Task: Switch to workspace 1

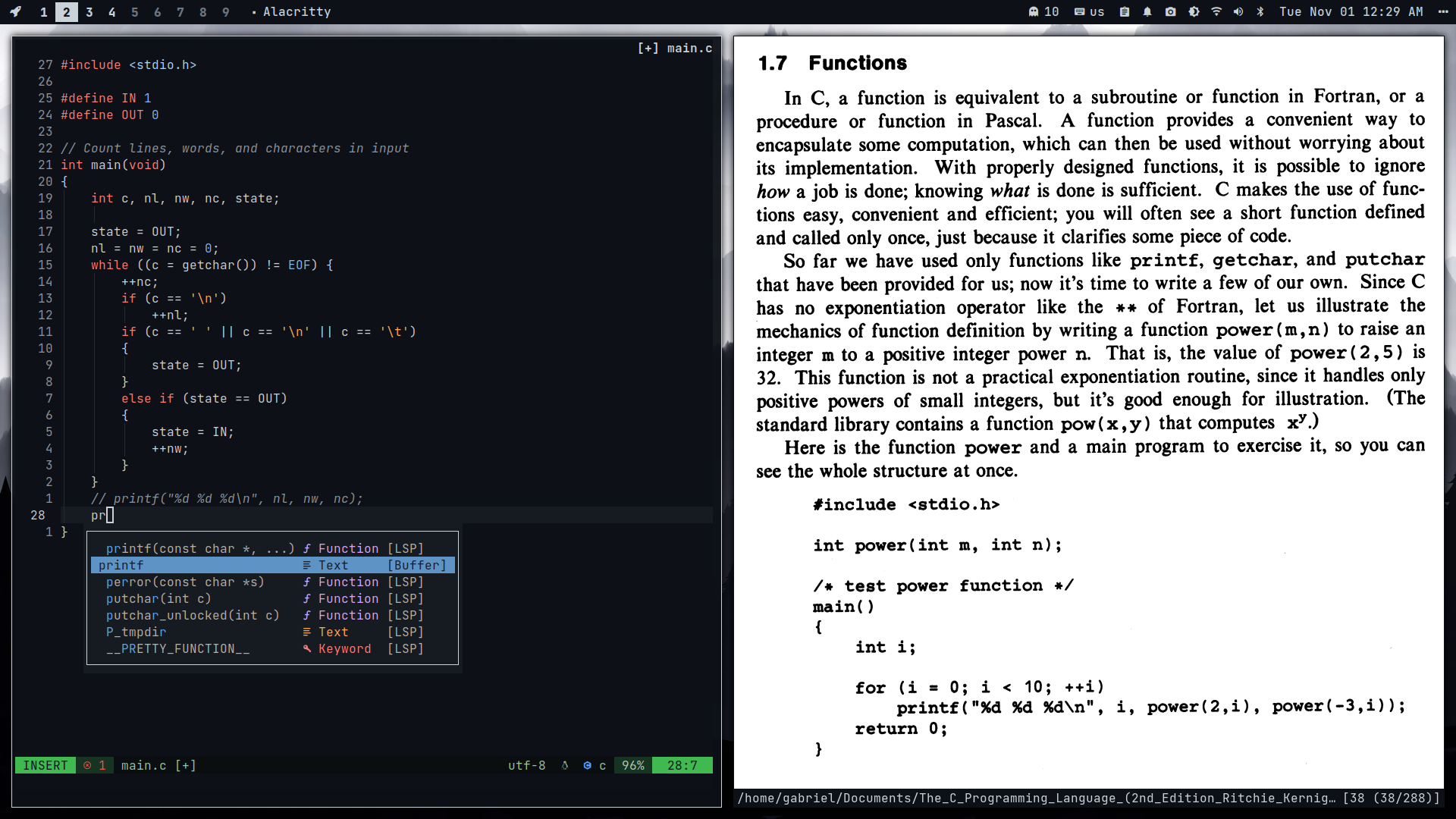Action: tap(43, 12)
